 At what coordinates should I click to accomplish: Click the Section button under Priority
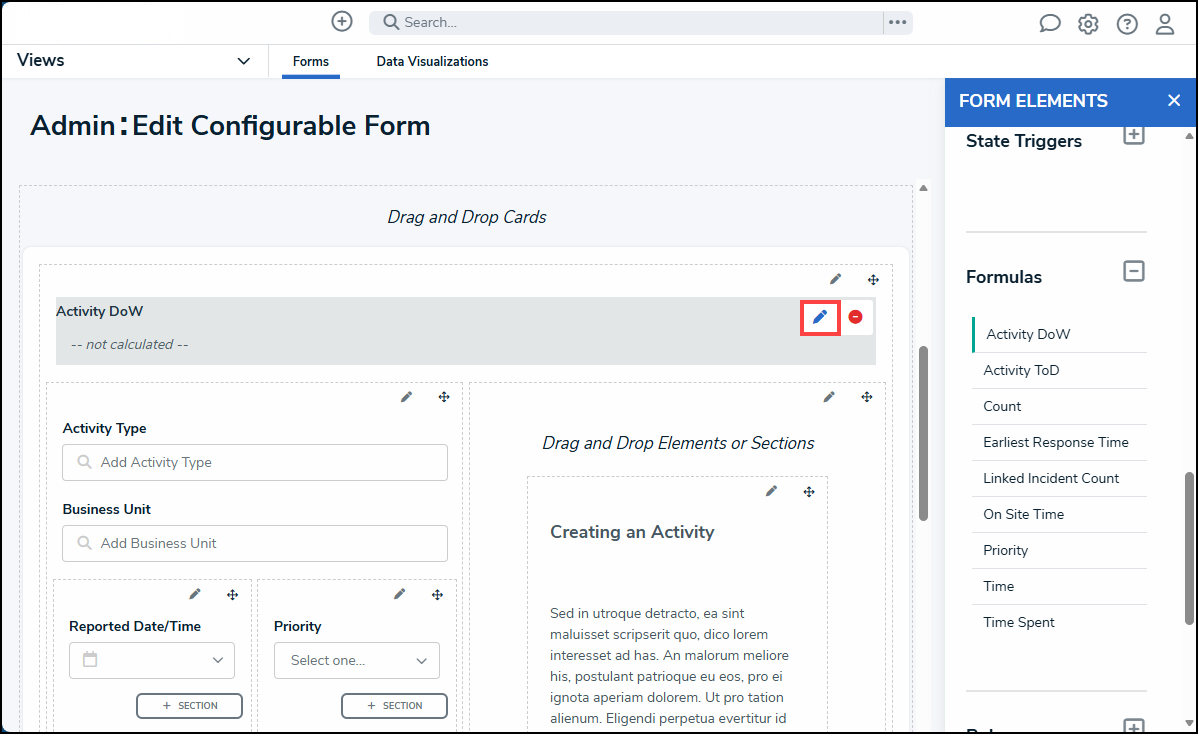[x=393, y=706]
